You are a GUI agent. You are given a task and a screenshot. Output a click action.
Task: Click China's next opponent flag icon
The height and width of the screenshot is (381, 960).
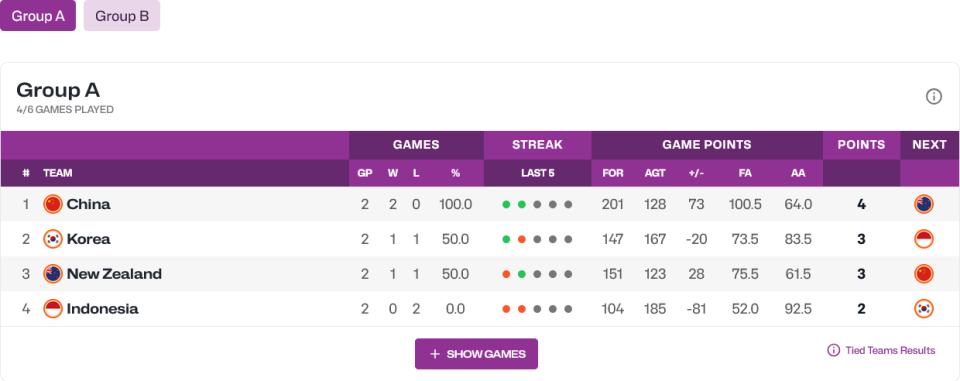(924, 204)
